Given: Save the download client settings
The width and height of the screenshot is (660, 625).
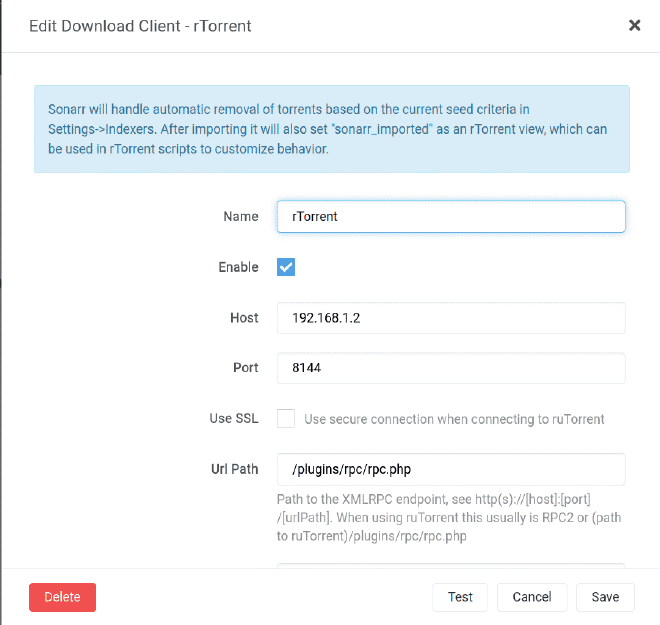Looking at the screenshot, I should click(605, 597).
